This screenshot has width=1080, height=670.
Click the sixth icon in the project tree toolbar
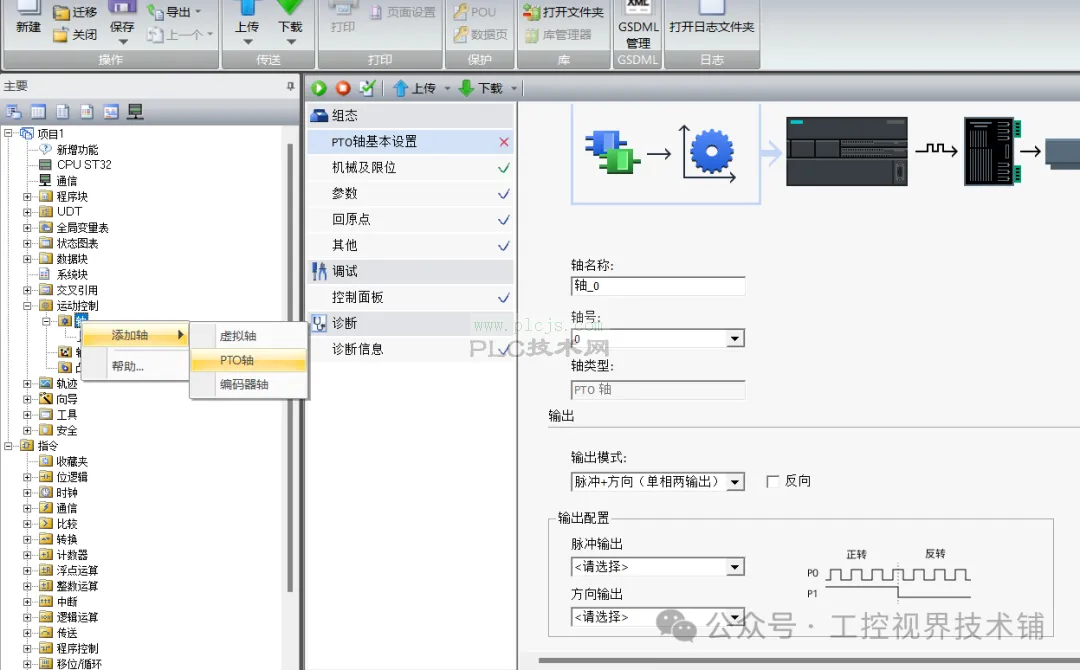[136, 112]
